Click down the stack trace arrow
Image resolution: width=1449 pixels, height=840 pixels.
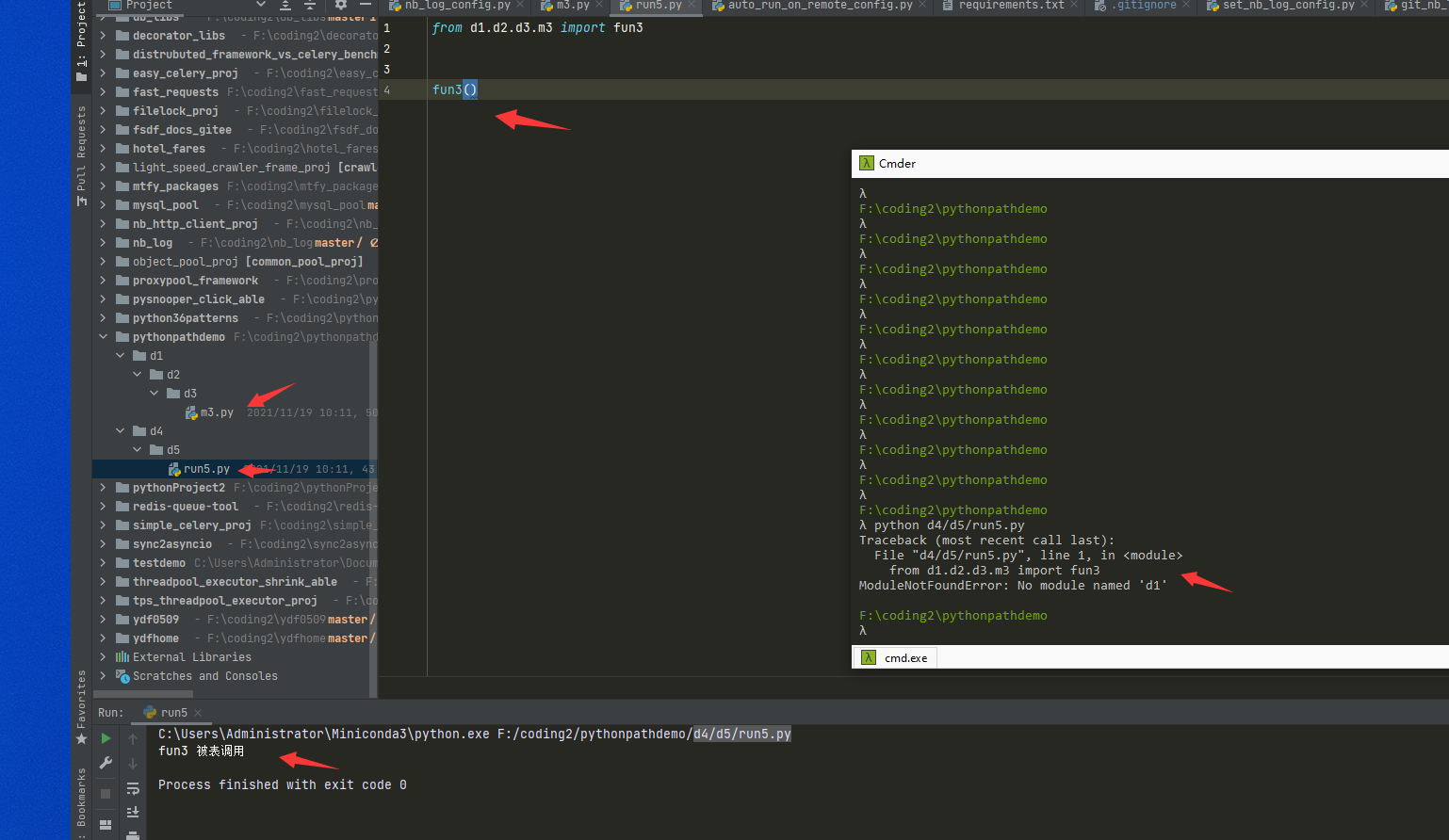(x=133, y=764)
